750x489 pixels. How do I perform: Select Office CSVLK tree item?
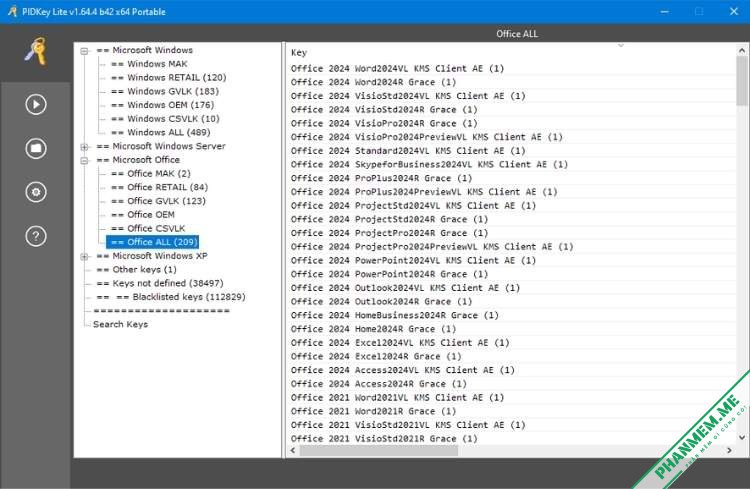tap(148, 229)
